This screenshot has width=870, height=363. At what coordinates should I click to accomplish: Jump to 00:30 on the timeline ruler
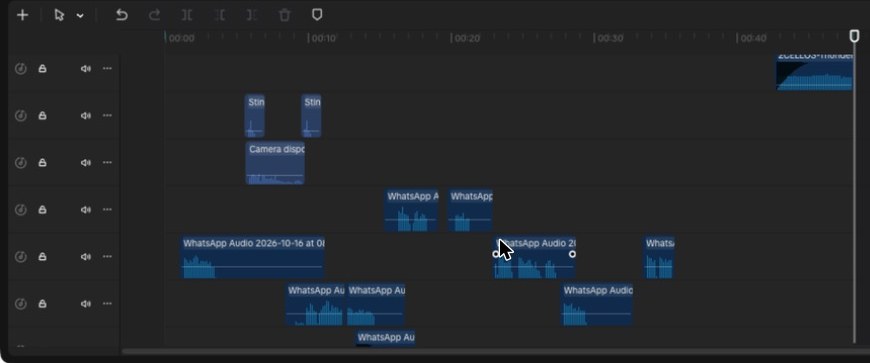point(610,38)
